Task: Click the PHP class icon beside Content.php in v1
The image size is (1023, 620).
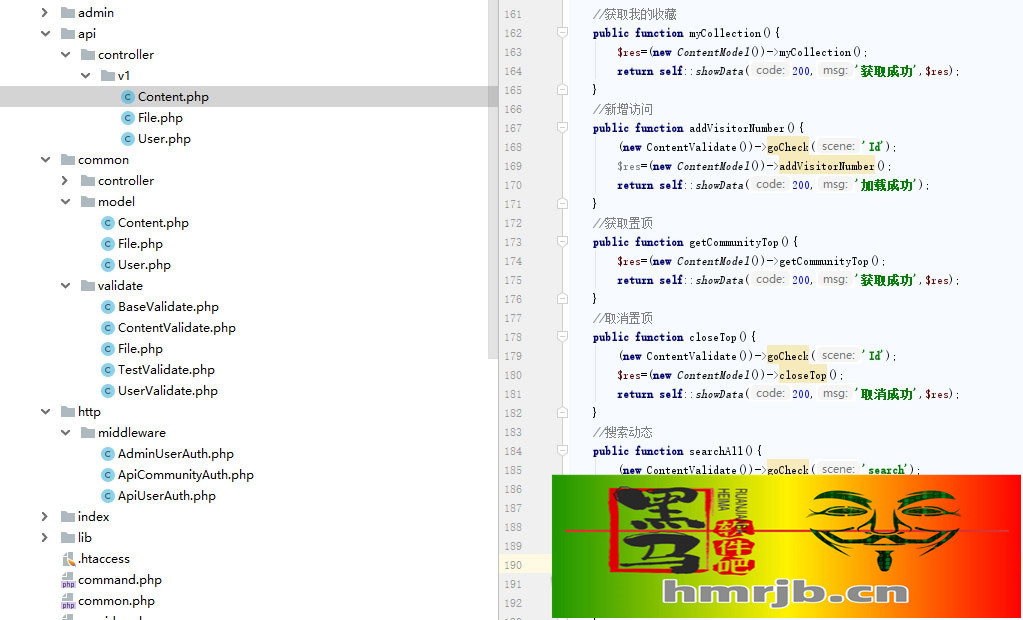Action: [127, 97]
